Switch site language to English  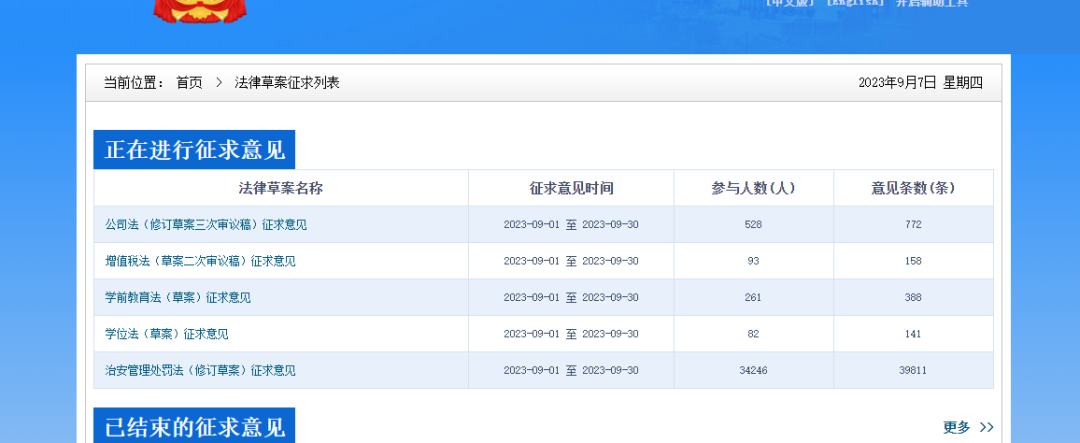(x=853, y=3)
